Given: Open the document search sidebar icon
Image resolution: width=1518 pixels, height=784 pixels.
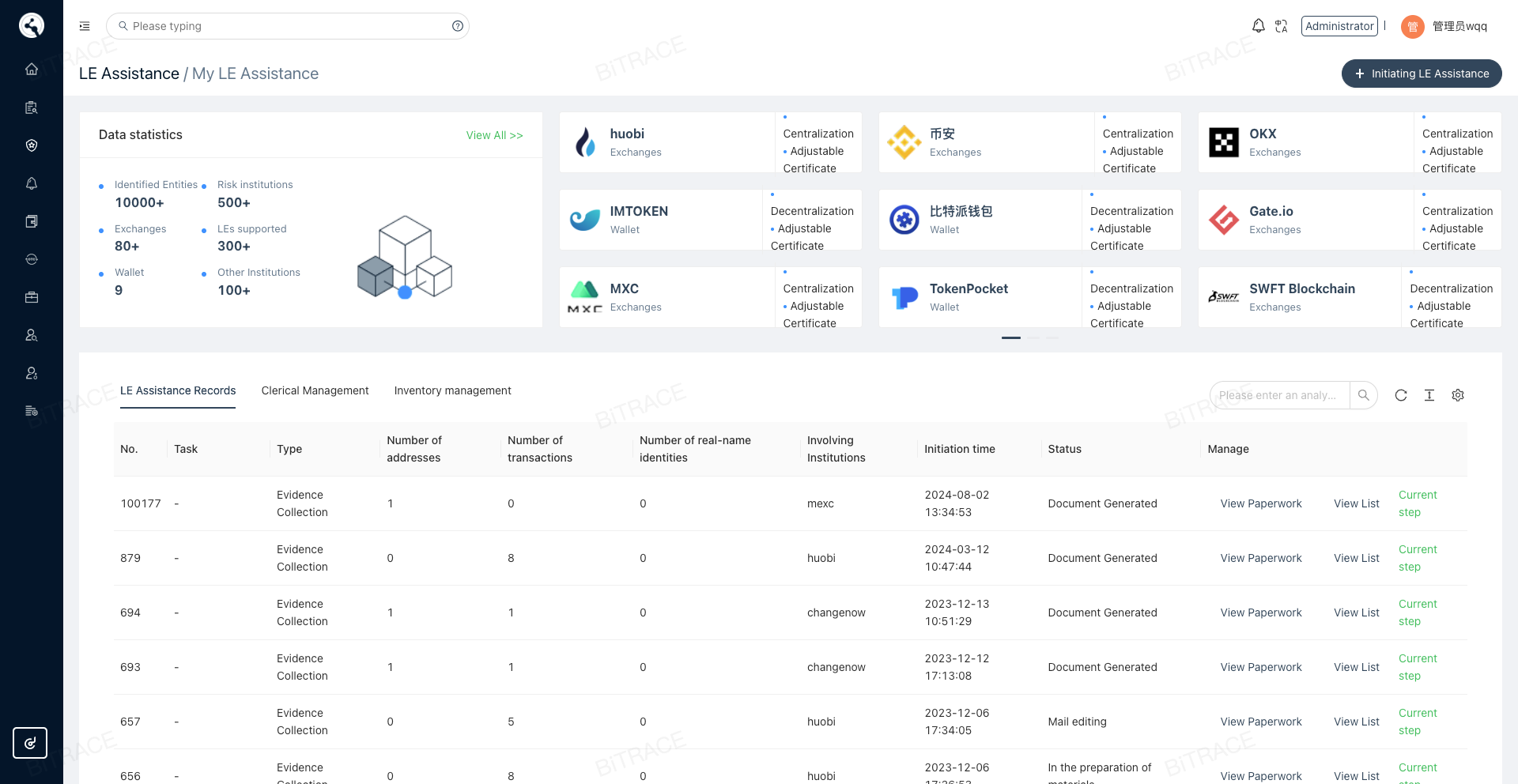Looking at the screenshot, I should (x=32, y=107).
